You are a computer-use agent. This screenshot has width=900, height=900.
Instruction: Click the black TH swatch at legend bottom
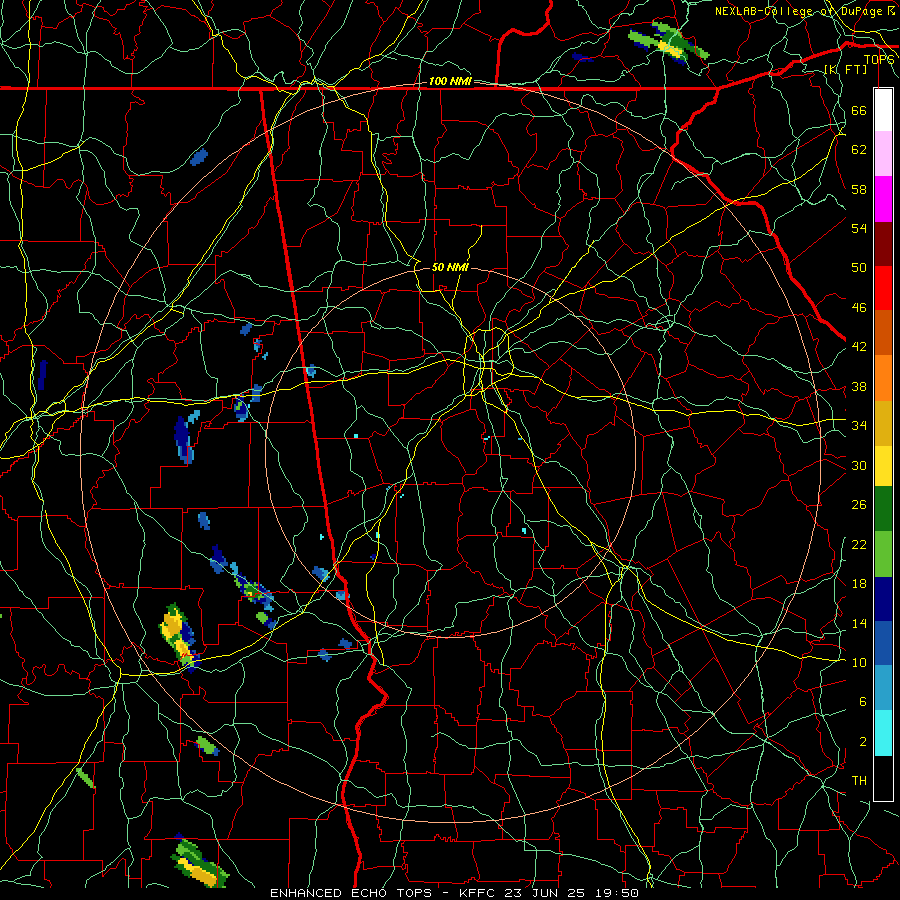click(883, 778)
